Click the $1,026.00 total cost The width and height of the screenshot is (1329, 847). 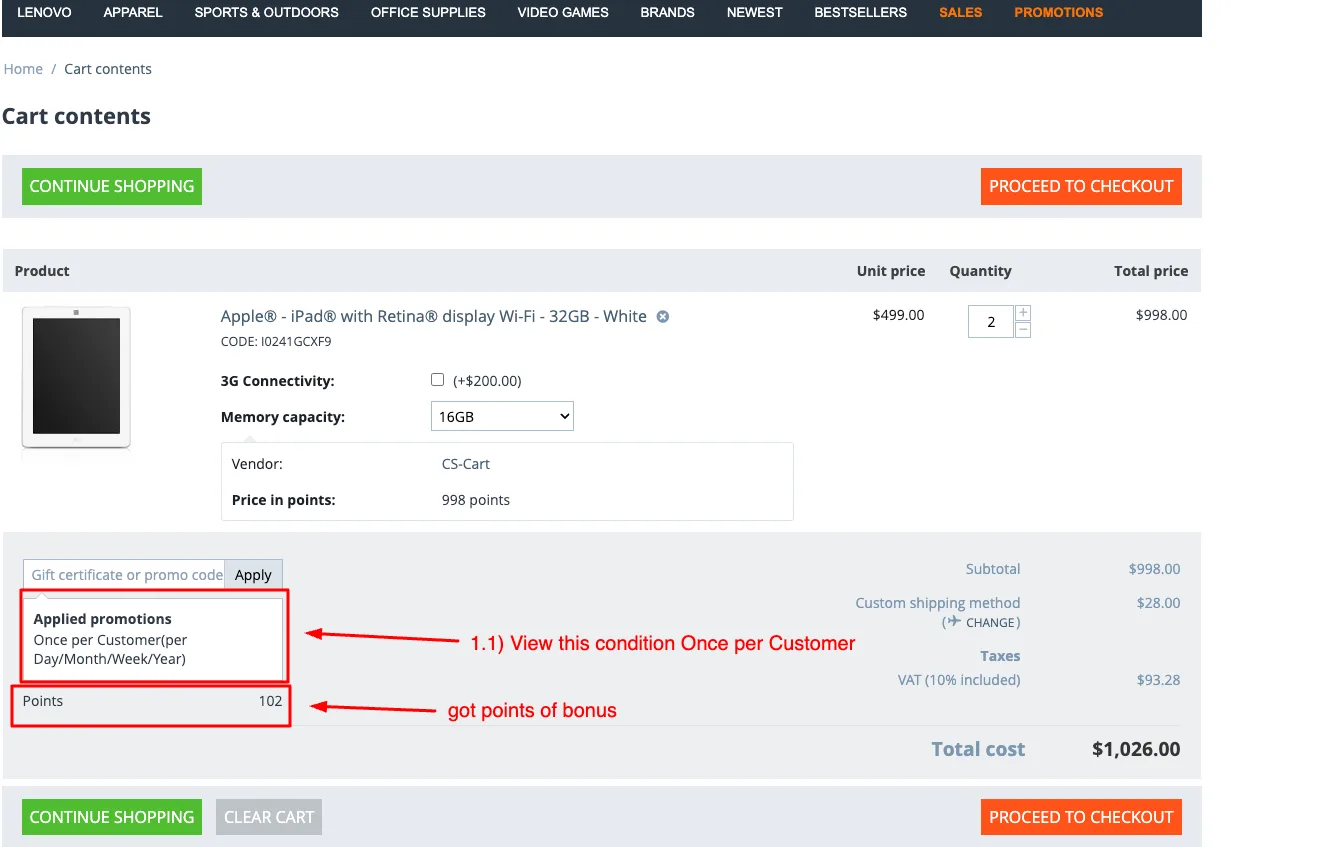(1136, 749)
